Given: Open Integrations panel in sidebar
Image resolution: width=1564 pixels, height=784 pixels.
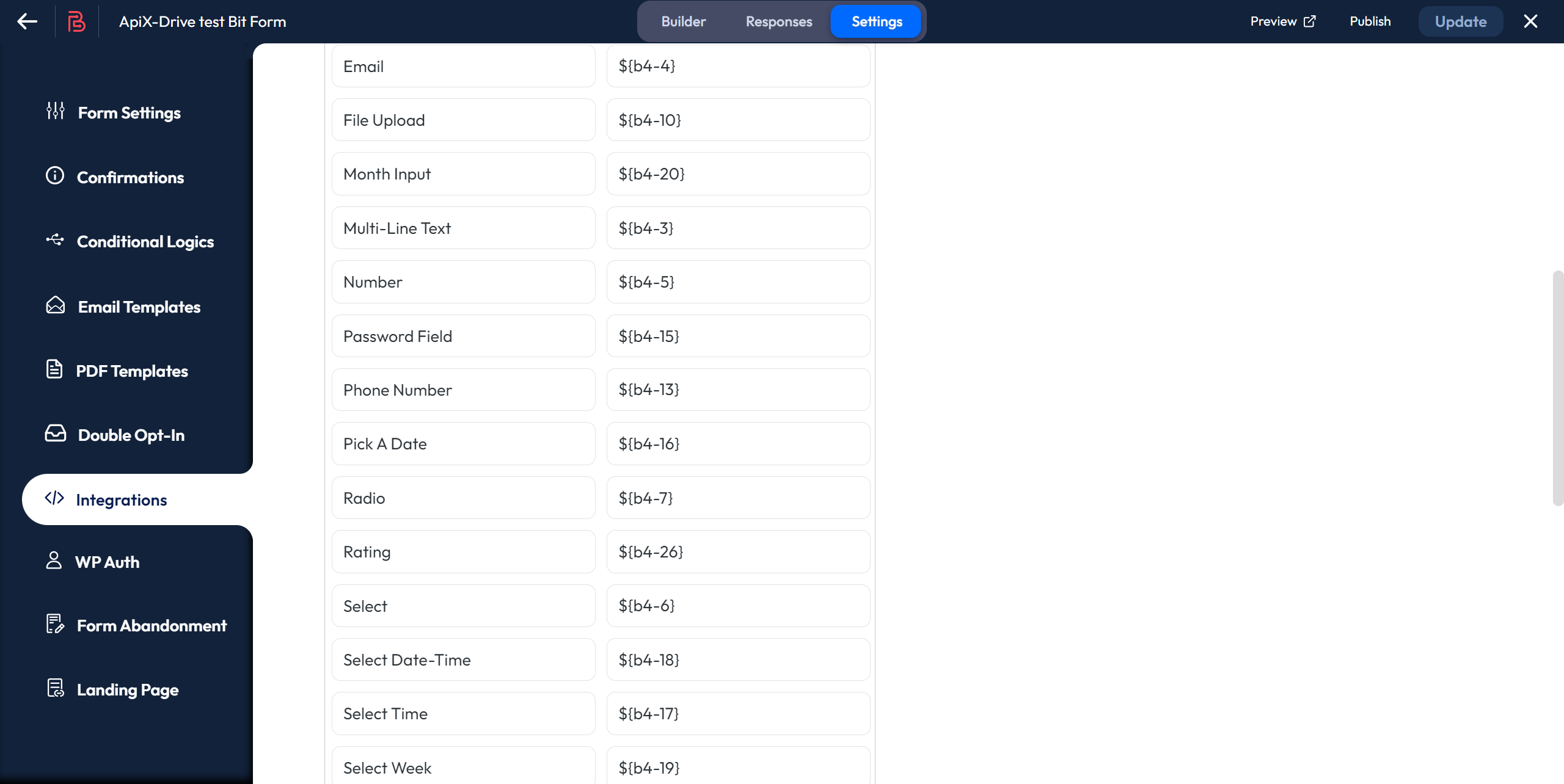Looking at the screenshot, I should coord(120,498).
